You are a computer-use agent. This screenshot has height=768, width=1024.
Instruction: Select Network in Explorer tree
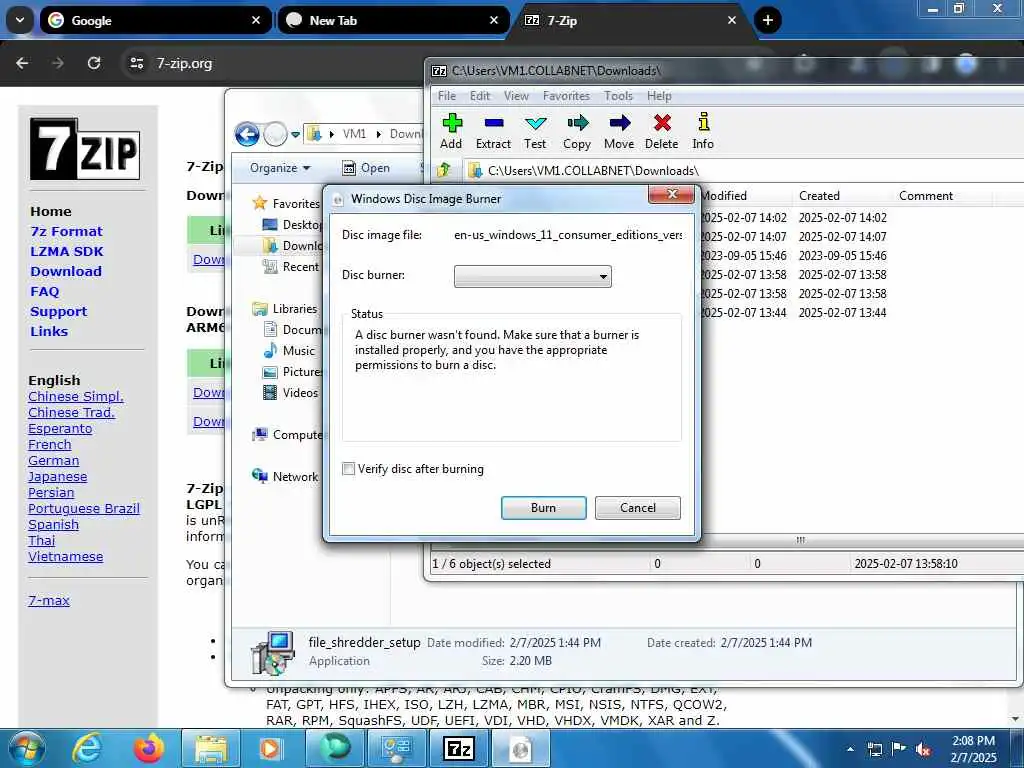pos(285,477)
